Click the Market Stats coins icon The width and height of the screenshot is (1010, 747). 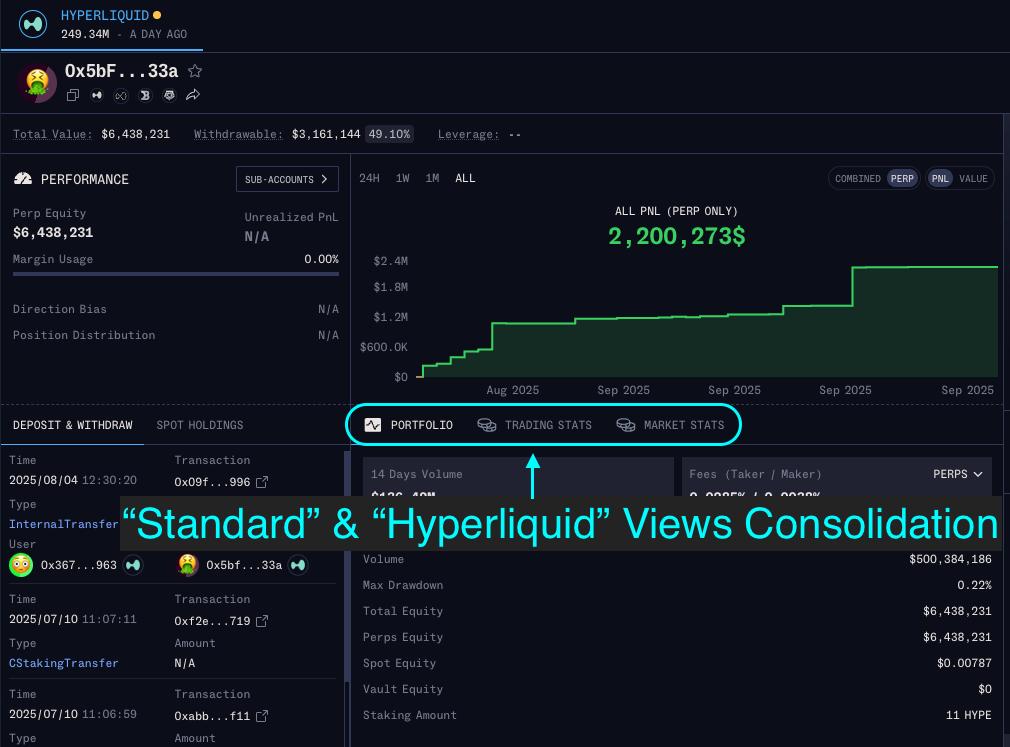(x=625, y=425)
